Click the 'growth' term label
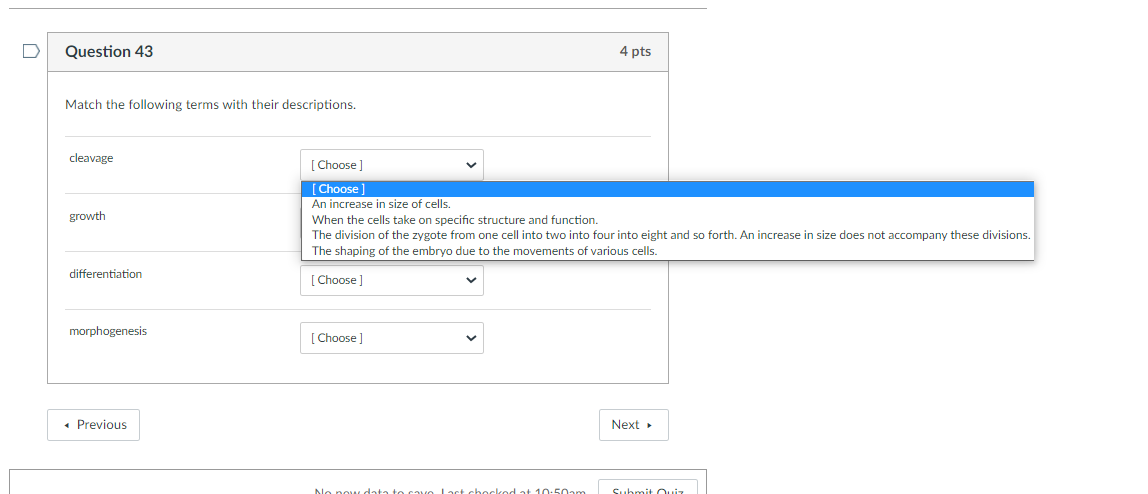Image resolution: width=1148 pixels, height=494 pixels. tap(87, 216)
